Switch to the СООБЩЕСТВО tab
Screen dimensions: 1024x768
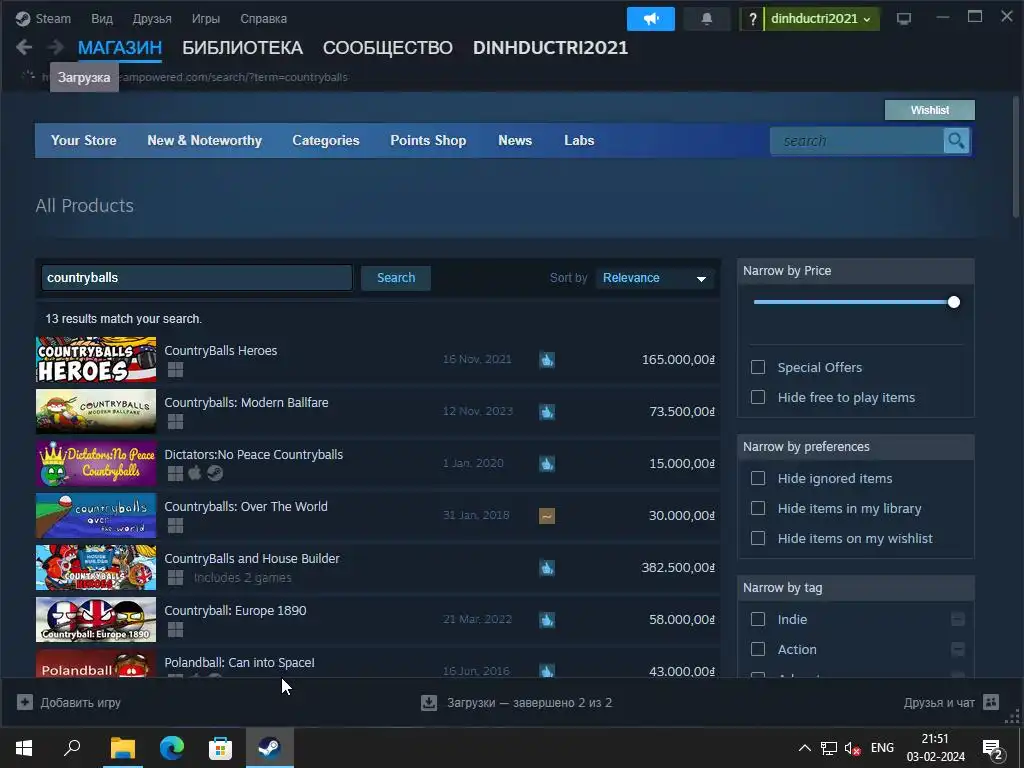click(387, 48)
